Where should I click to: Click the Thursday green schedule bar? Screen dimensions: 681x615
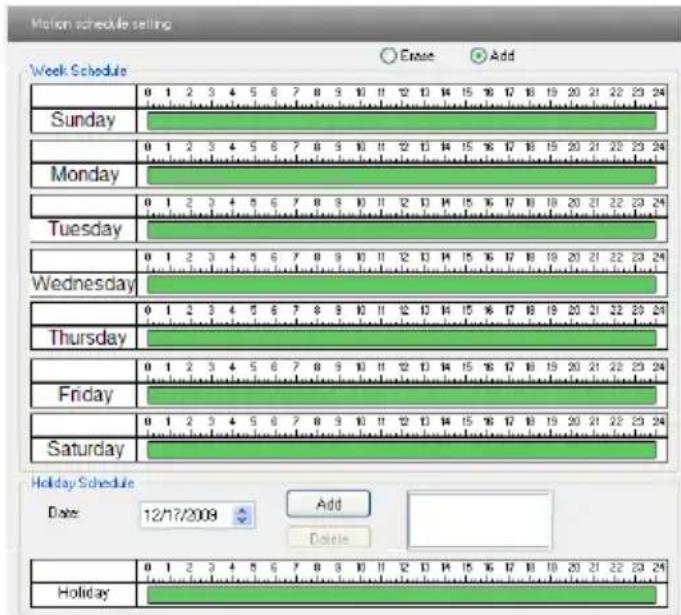402,338
